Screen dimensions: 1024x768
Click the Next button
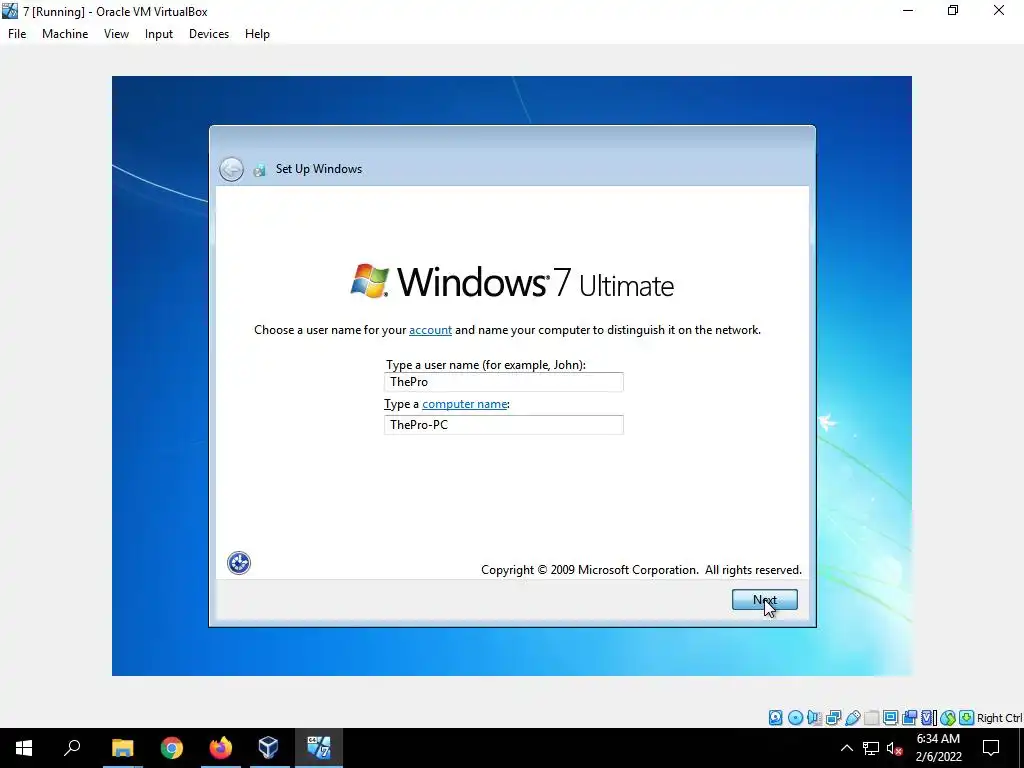(765, 600)
